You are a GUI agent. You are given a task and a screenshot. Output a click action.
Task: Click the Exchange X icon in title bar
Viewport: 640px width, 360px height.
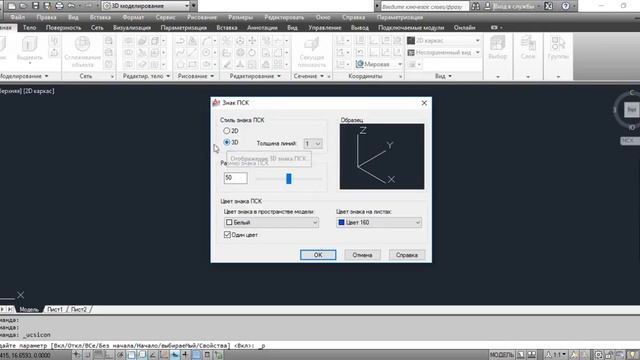click(x=549, y=6)
